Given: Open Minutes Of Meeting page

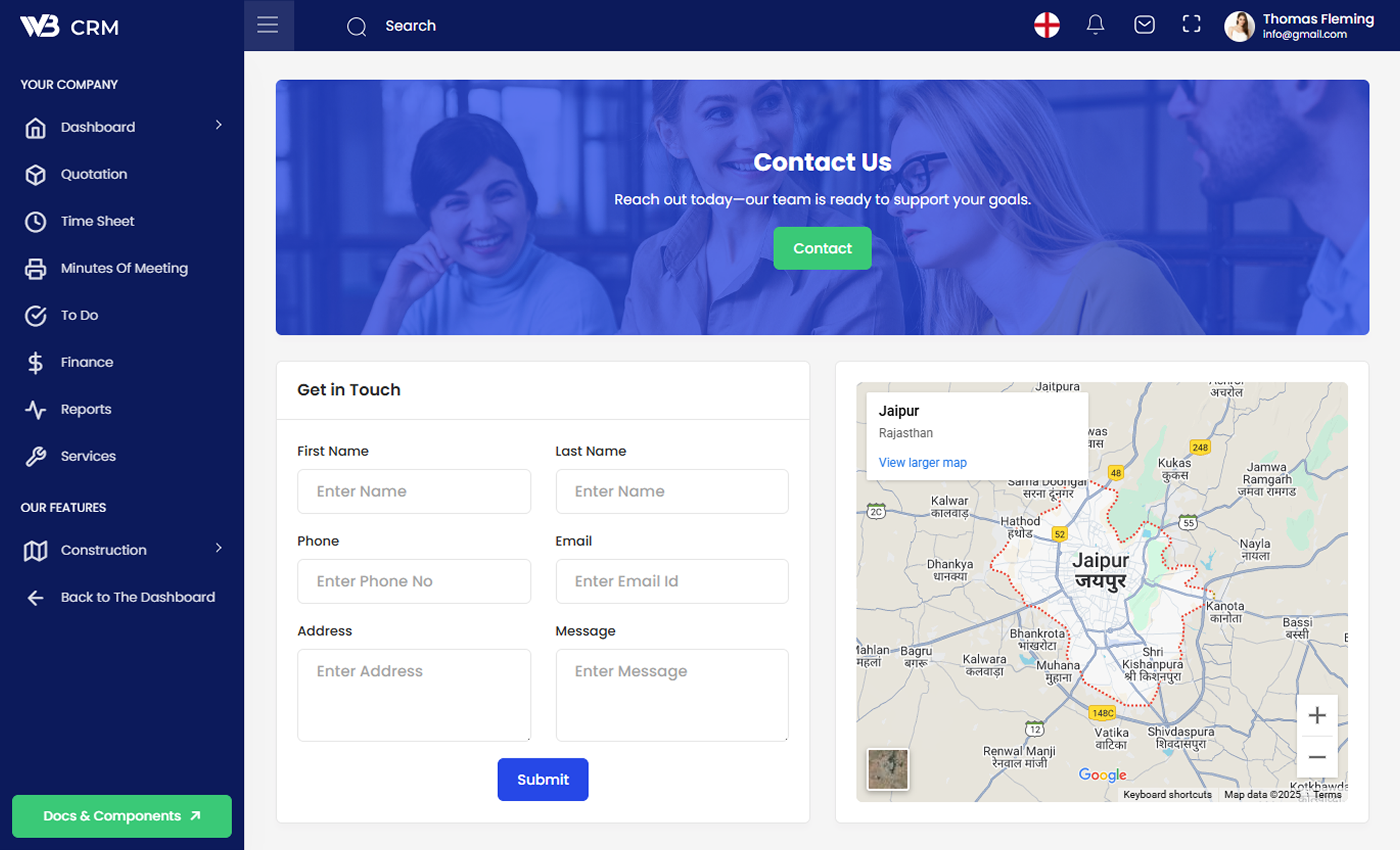Looking at the screenshot, I should 124,269.
